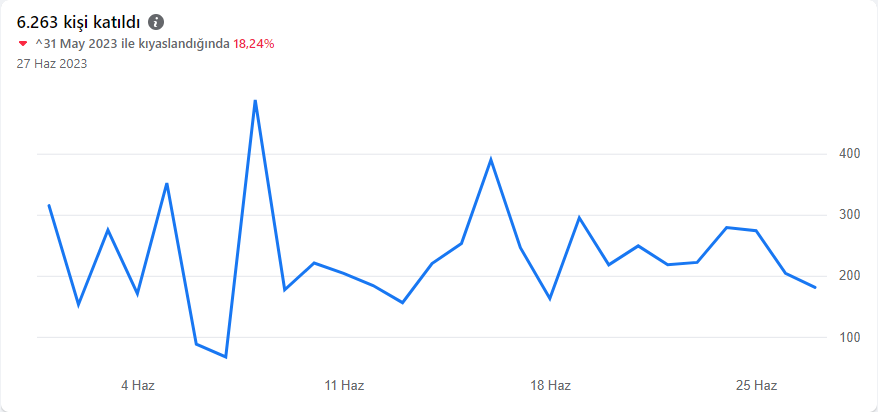This screenshot has height=412, width=878.
Task: Click the info icon beside the title
Action: point(156,22)
